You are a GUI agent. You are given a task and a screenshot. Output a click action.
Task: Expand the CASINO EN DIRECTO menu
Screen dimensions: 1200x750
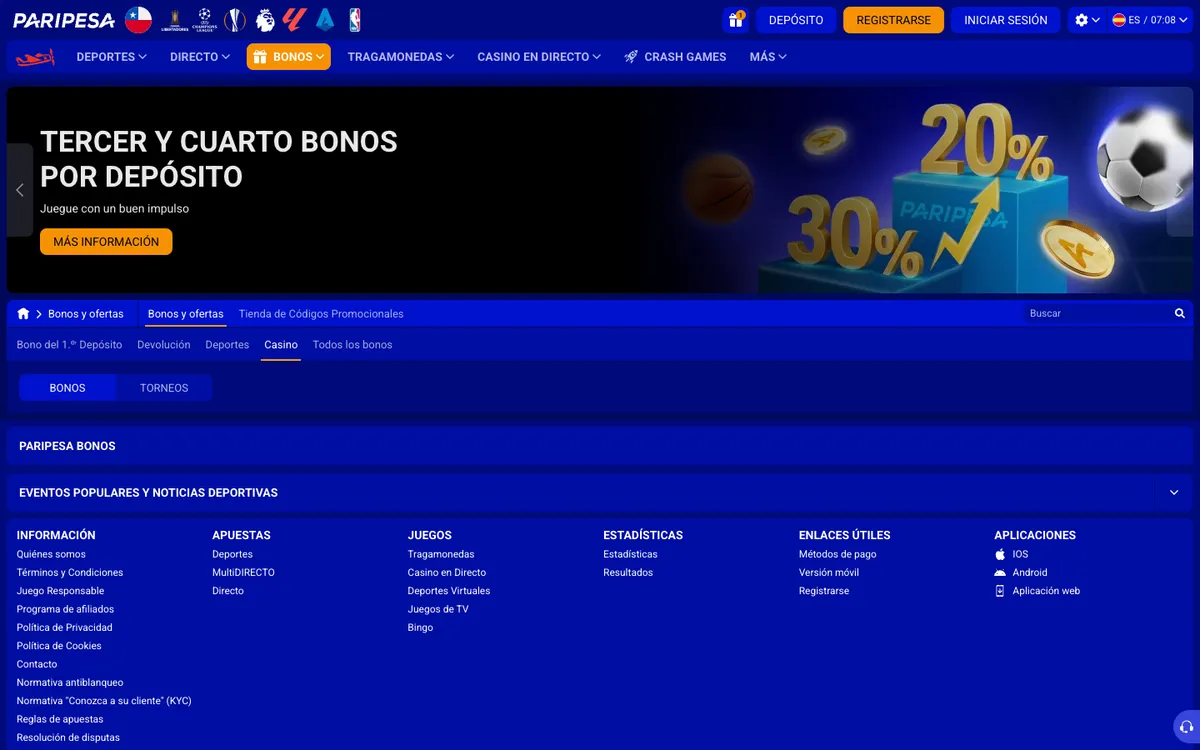(539, 57)
